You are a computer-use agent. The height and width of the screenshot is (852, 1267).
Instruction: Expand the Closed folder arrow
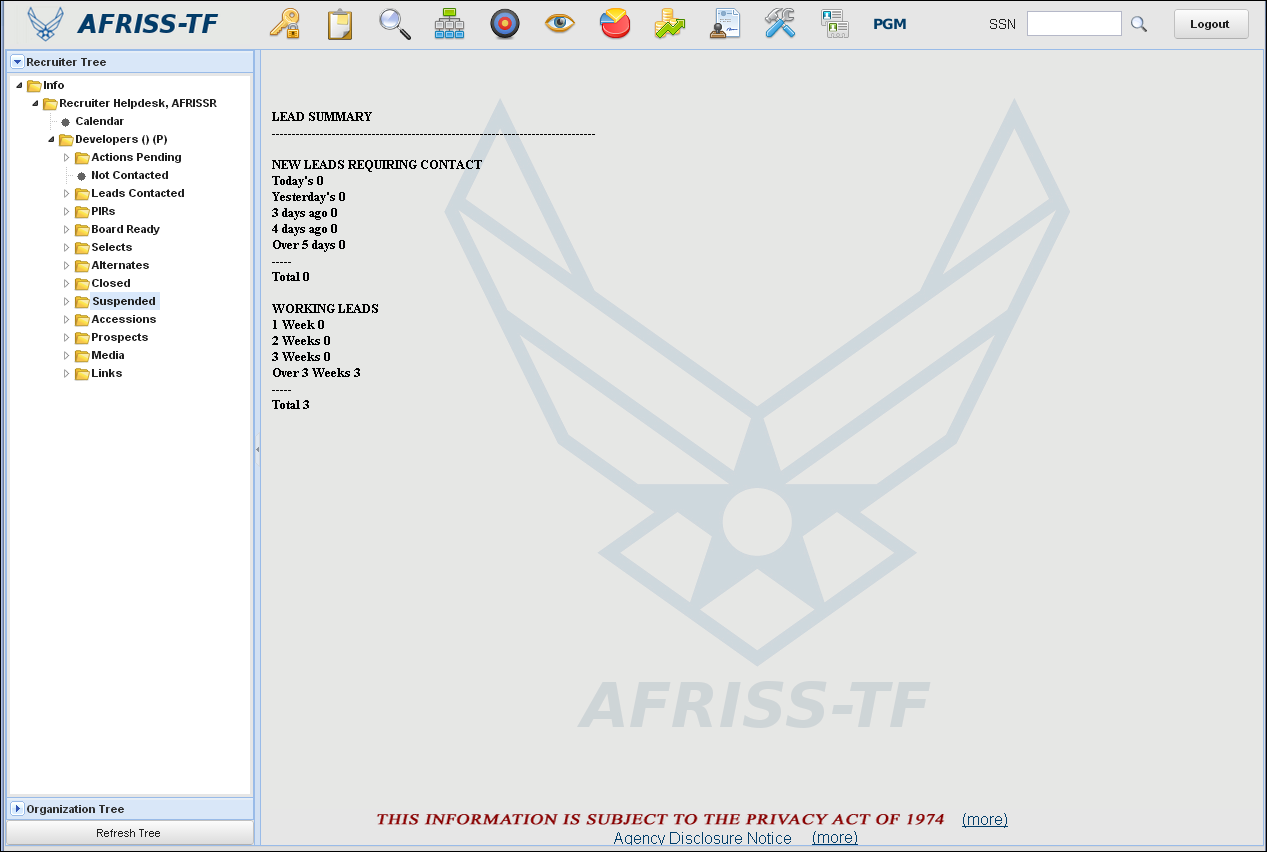click(x=67, y=283)
